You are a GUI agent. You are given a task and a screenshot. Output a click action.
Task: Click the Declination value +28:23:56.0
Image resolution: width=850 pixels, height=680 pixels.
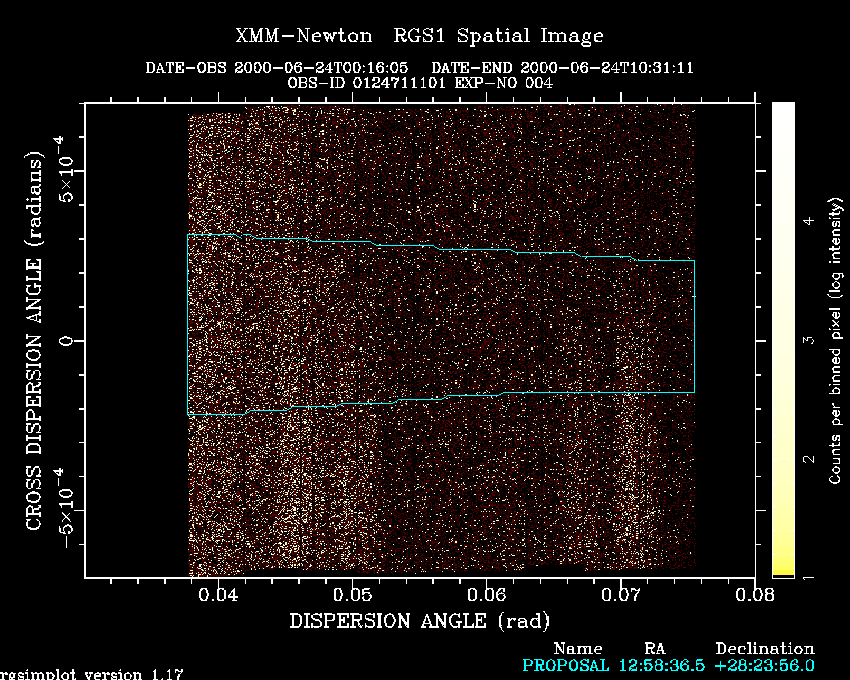[x=764, y=665]
